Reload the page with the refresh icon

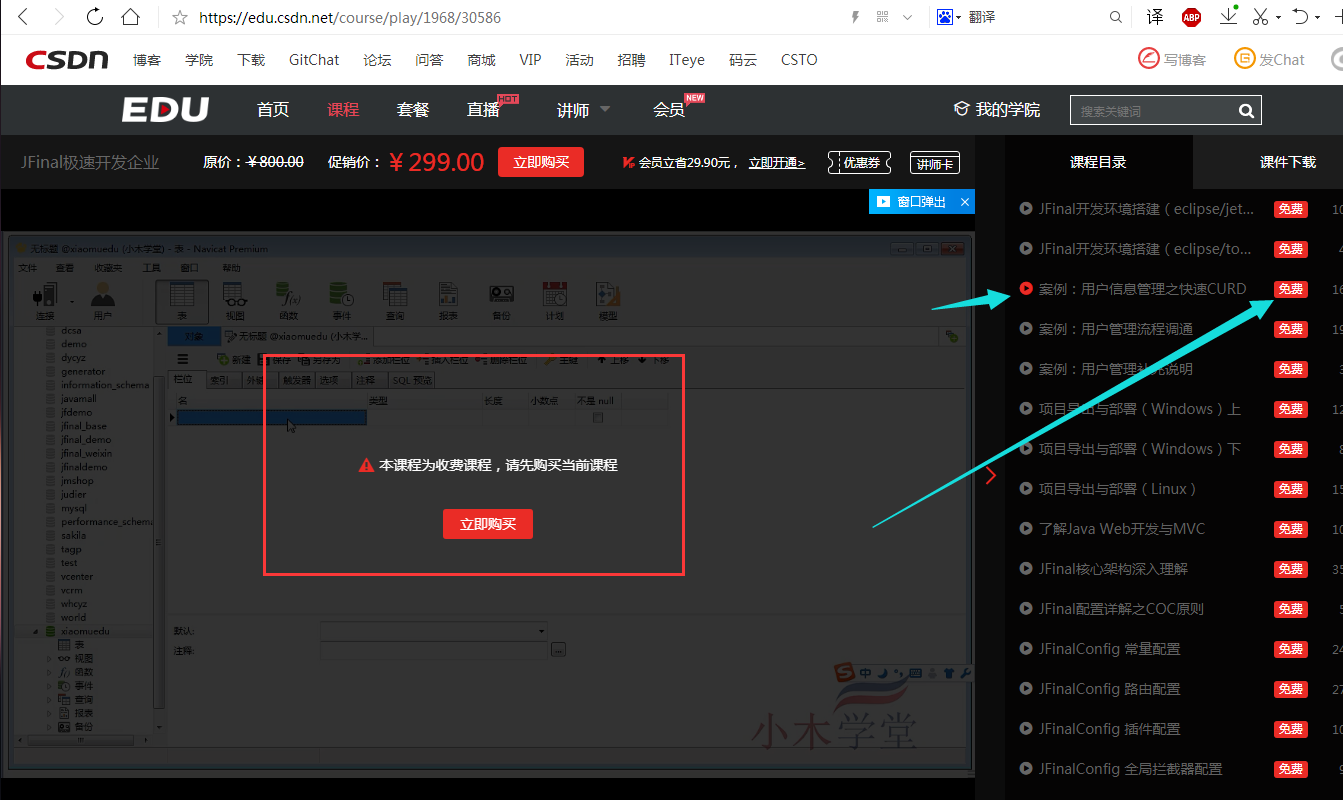tap(95, 17)
